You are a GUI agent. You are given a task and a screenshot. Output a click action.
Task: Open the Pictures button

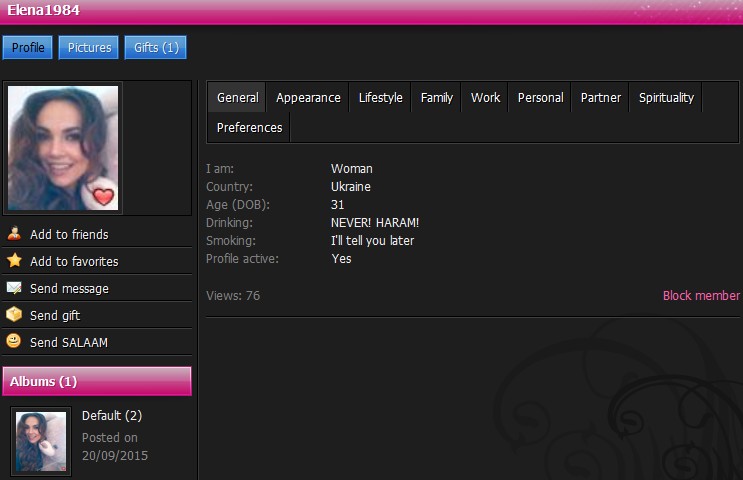(x=89, y=47)
